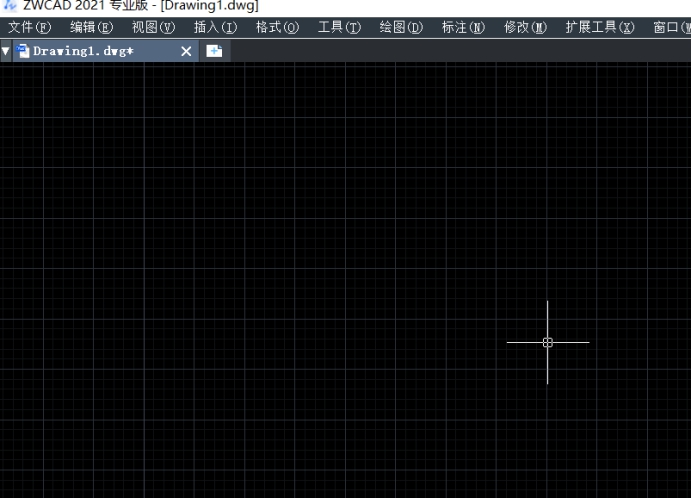Open the 视图(V) menu

153,28
